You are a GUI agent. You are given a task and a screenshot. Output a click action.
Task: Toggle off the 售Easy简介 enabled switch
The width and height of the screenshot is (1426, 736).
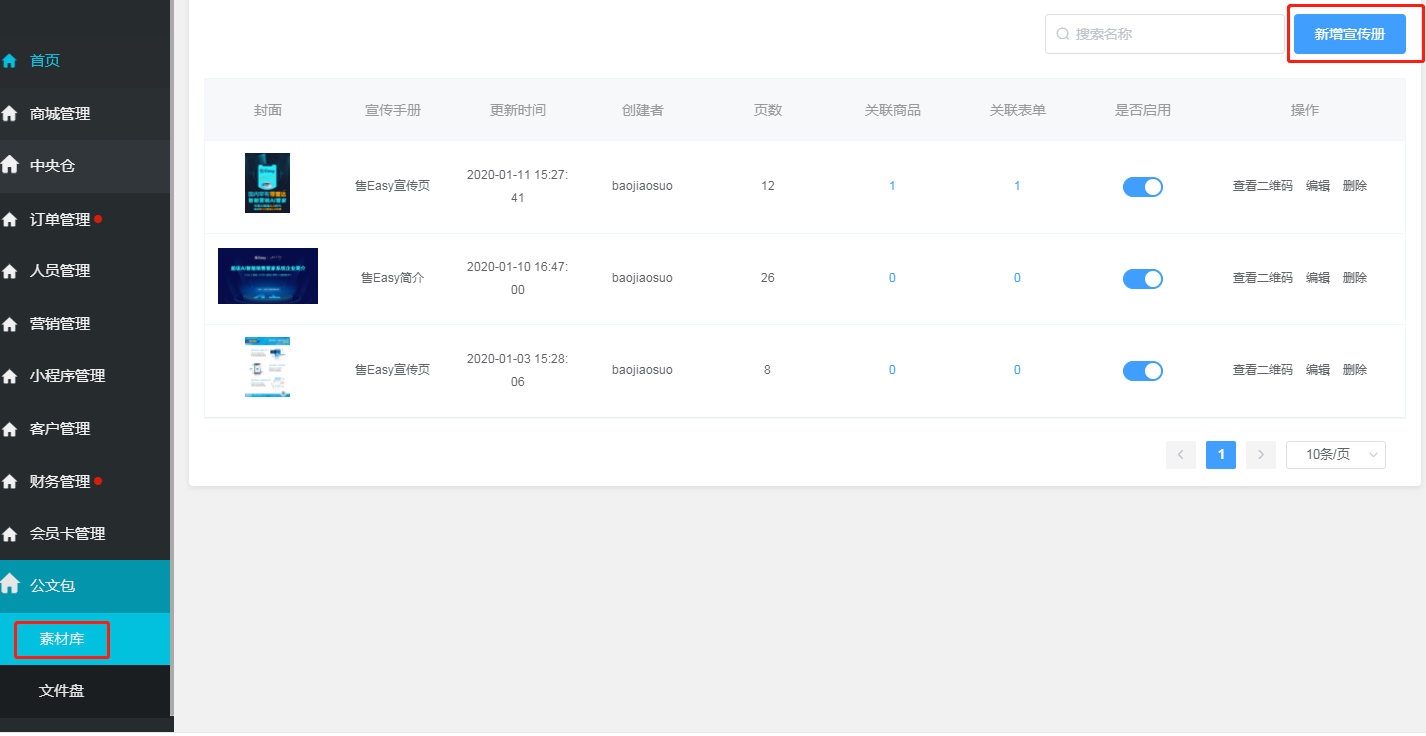pyautogui.click(x=1143, y=279)
